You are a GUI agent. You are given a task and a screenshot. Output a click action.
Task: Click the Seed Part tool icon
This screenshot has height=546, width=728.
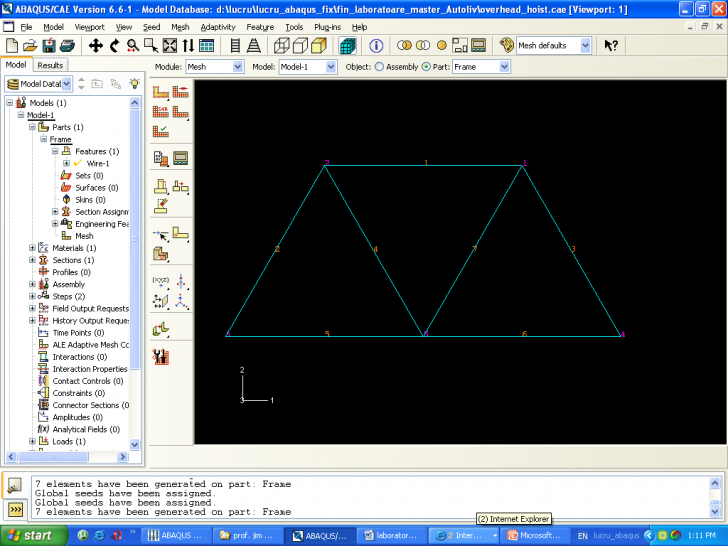click(x=162, y=92)
